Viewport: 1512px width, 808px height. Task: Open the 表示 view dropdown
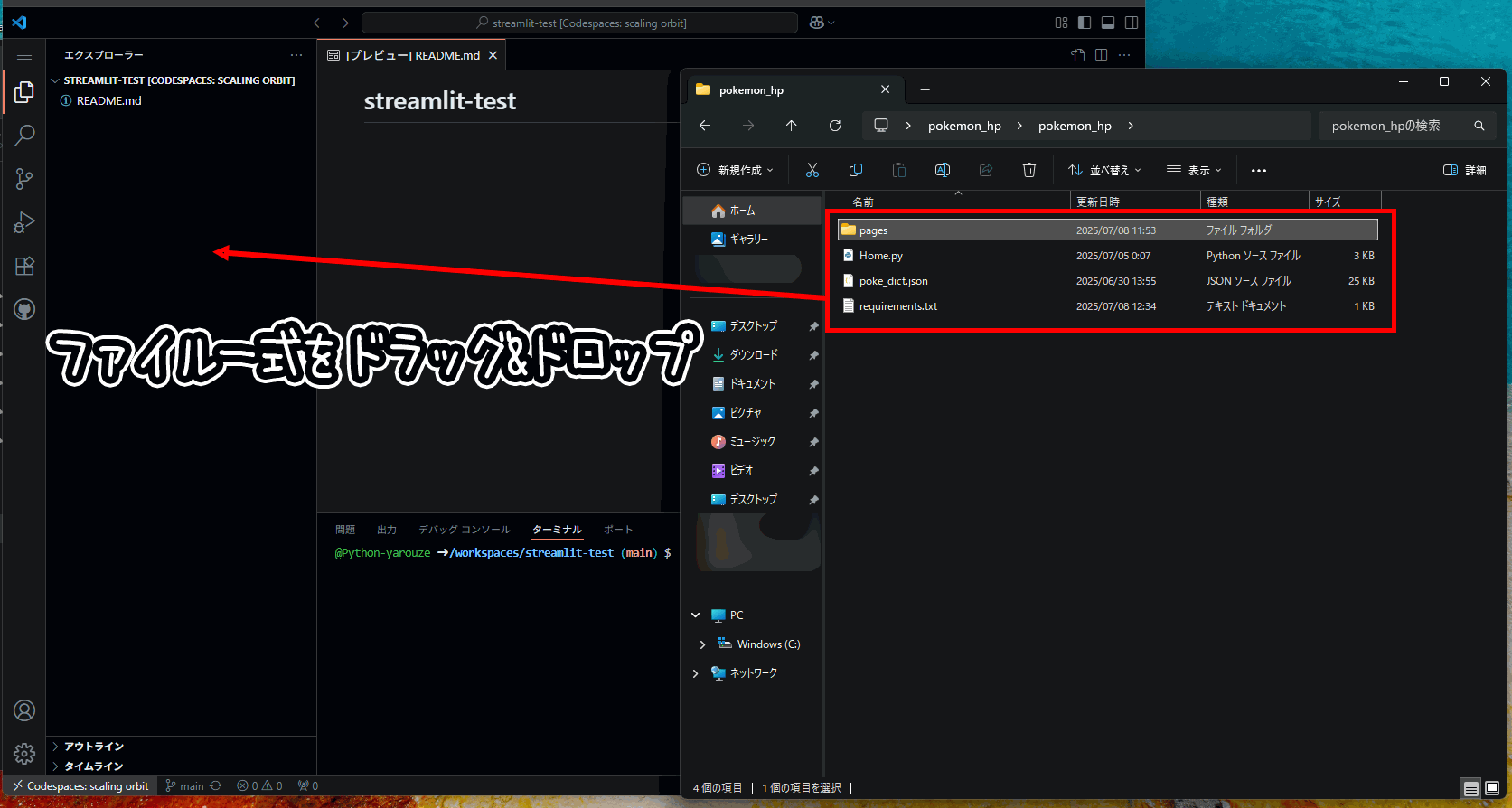[x=1194, y=170]
